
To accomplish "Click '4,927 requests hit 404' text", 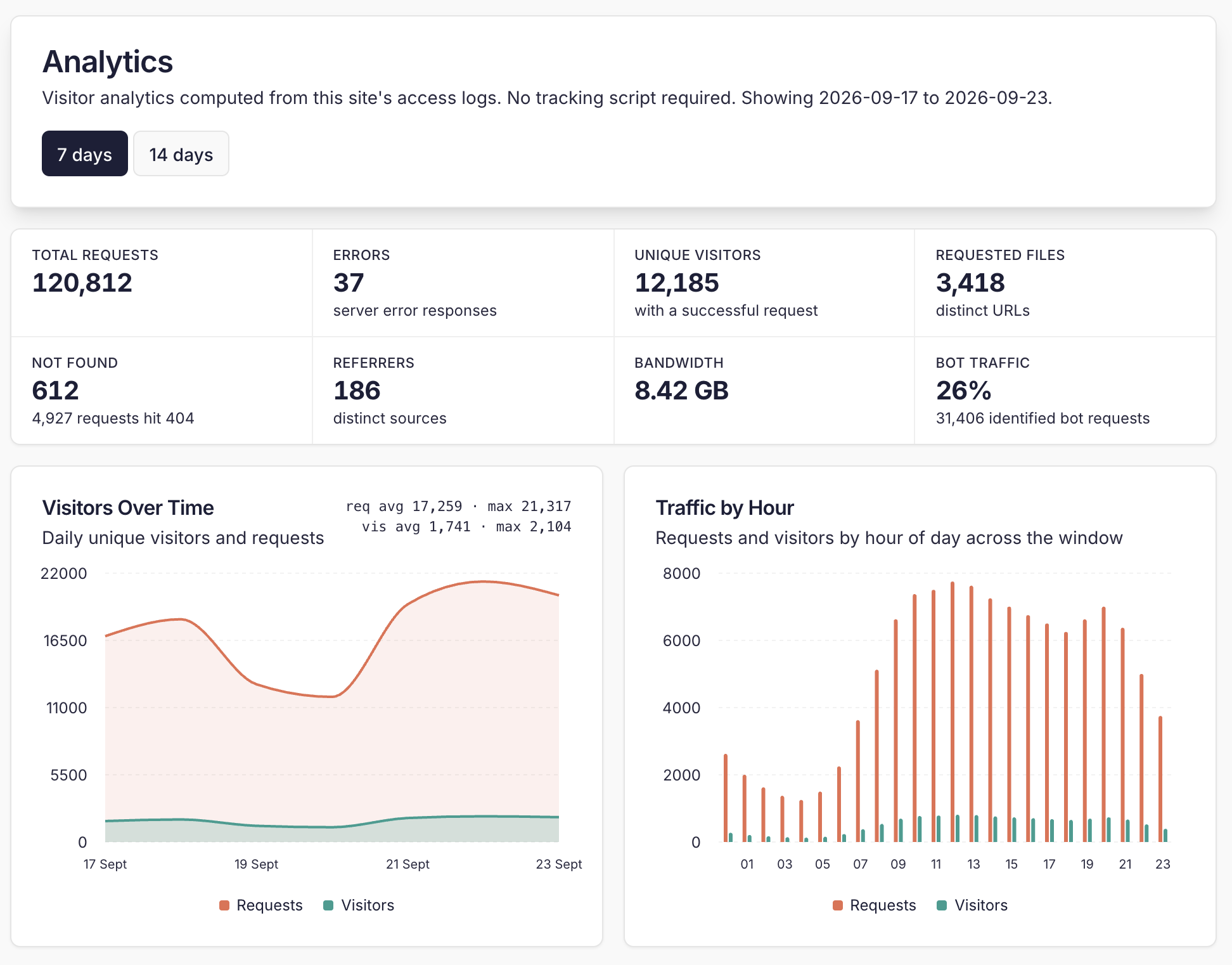I will pyautogui.click(x=113, y=418).
